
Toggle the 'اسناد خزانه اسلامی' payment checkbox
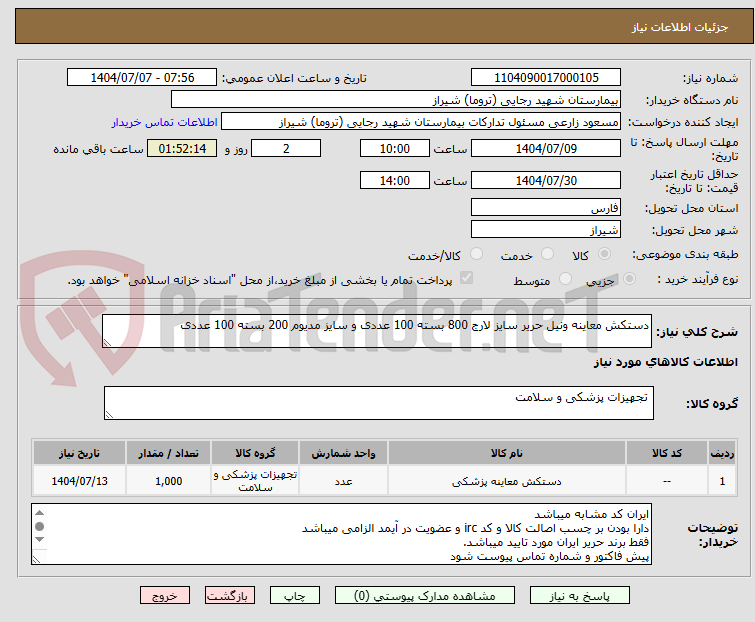point(466,279)
